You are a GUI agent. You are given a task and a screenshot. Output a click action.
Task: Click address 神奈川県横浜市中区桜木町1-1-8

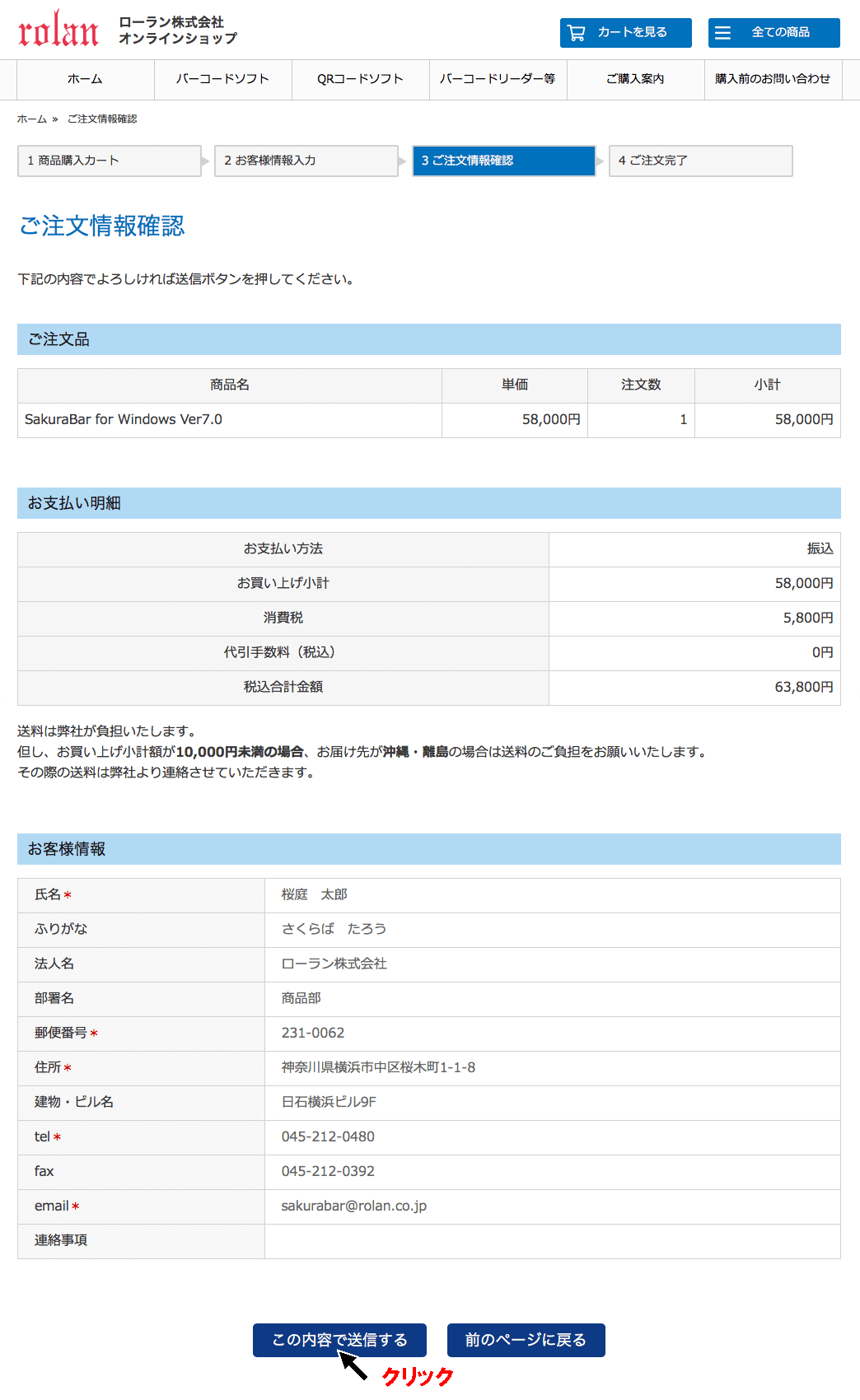[x=379, y=1067]
